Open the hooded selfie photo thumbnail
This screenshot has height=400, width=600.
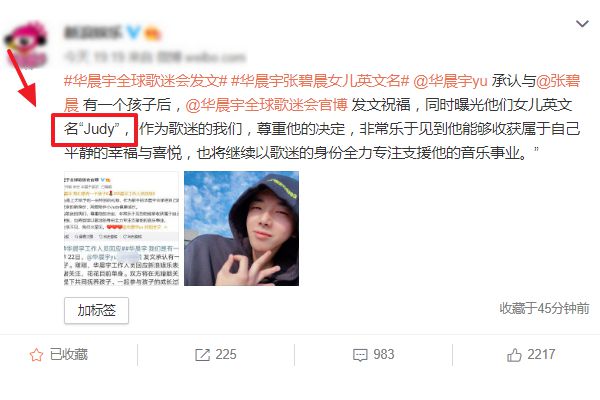point(241,229)
